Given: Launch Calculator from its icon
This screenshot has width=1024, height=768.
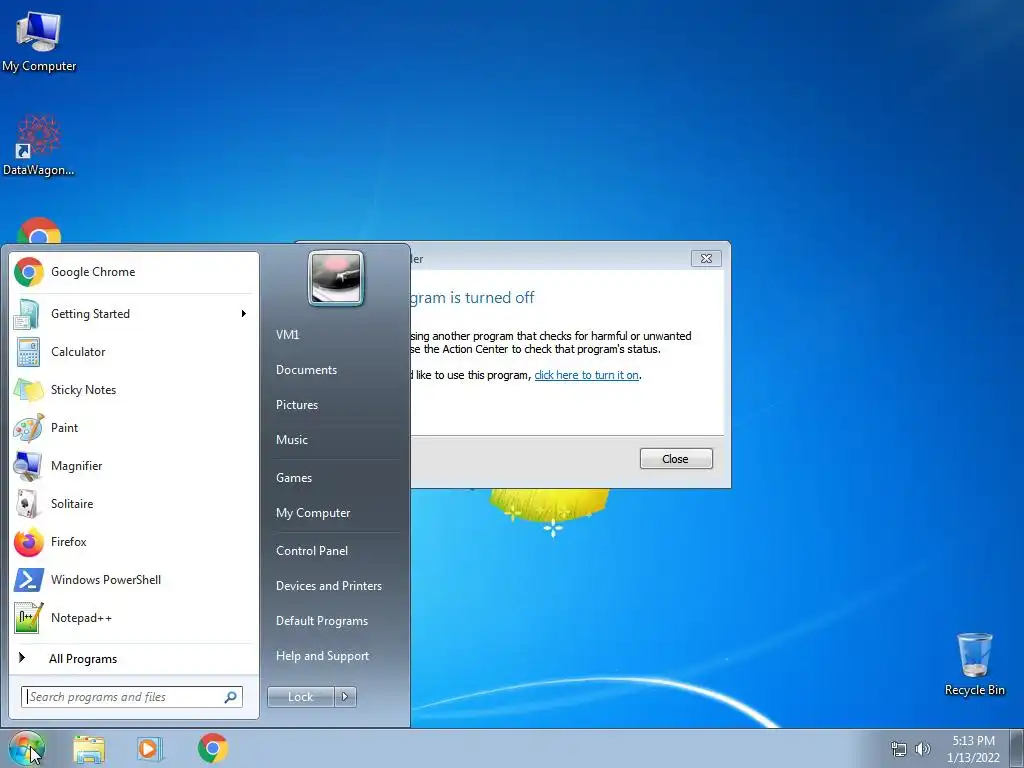Looking at the screenshot, I should (x=28, y=352).
